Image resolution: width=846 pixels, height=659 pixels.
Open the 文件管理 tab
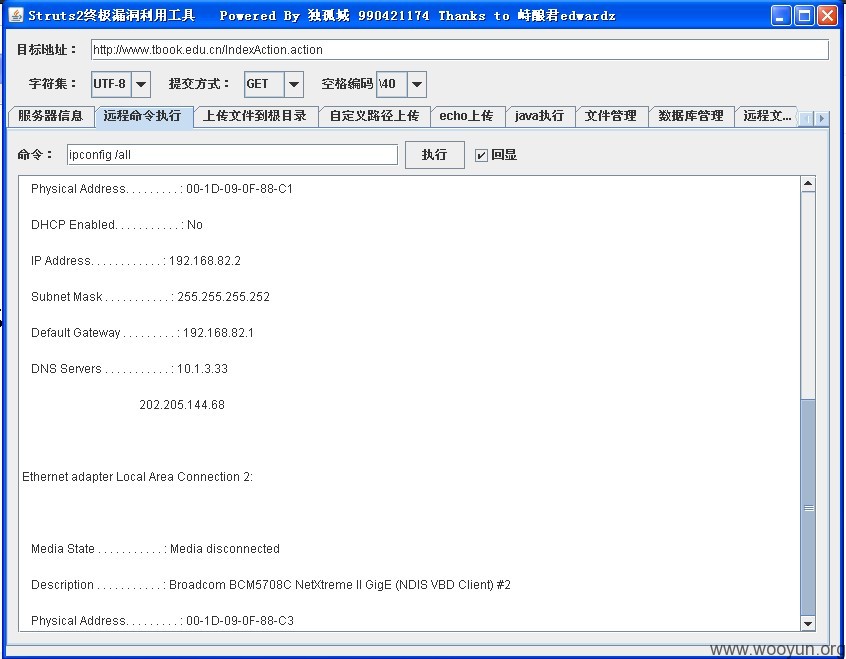[611, 116]
